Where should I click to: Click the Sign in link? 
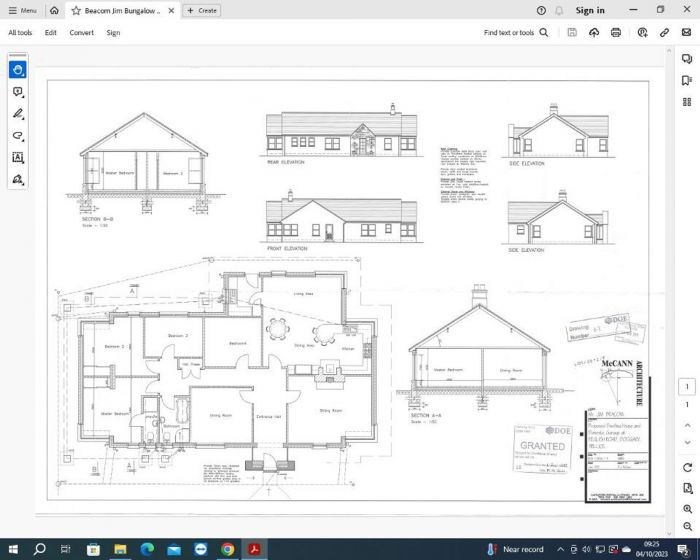[590, 10]
